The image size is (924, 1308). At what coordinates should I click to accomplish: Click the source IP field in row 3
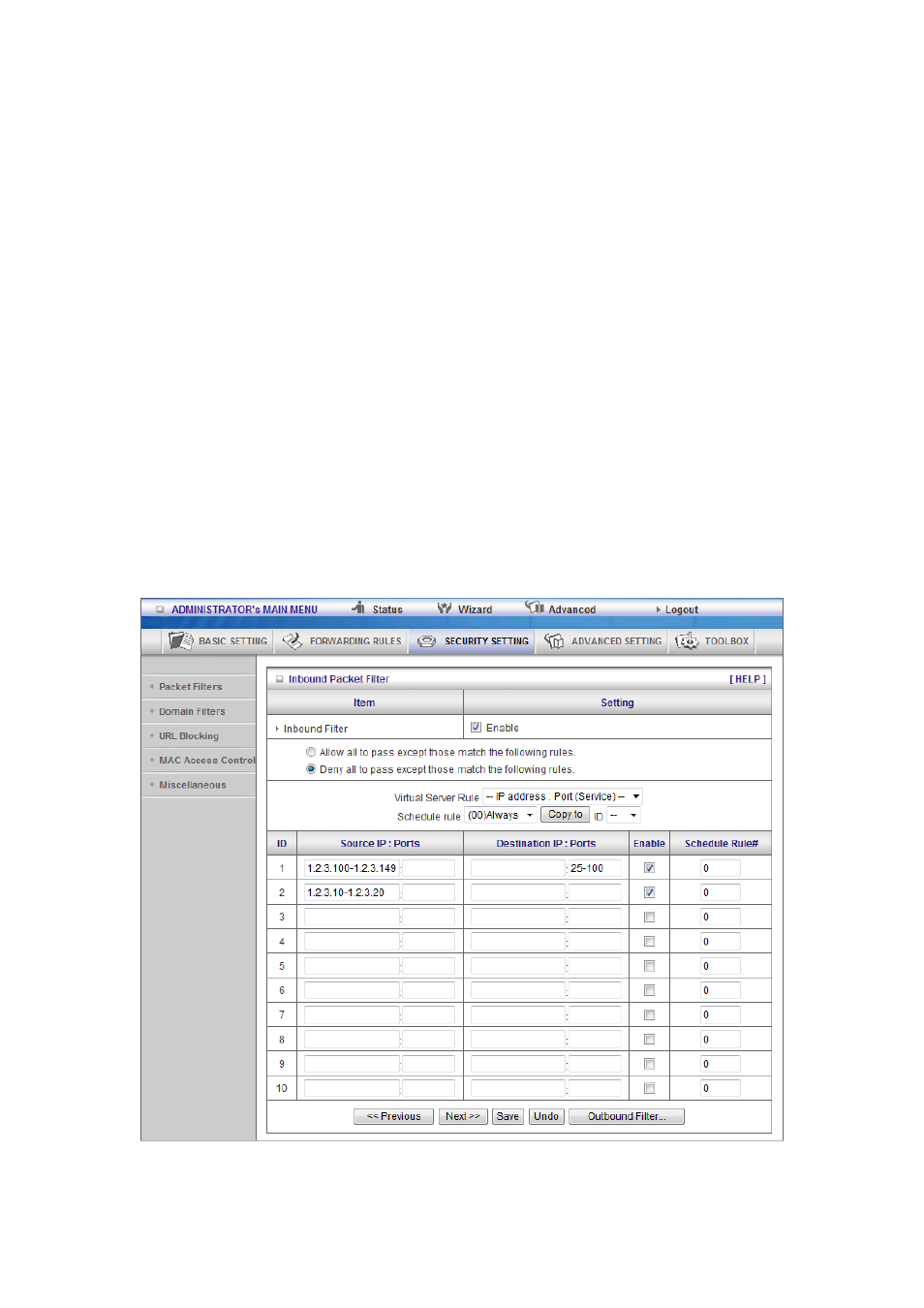[352, 917]
